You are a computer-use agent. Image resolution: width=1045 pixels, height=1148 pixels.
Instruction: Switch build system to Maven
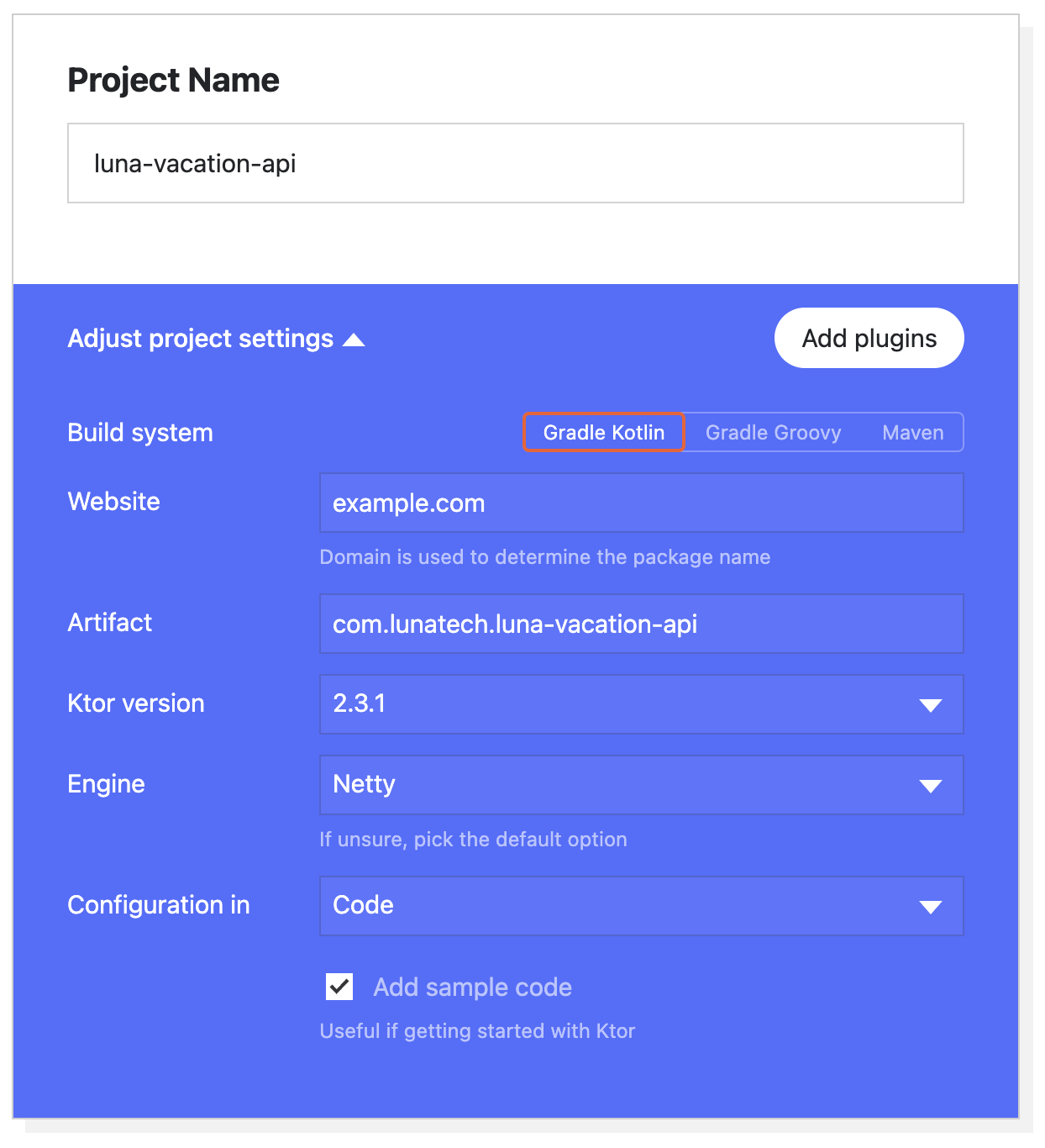(x=912, y=432)
